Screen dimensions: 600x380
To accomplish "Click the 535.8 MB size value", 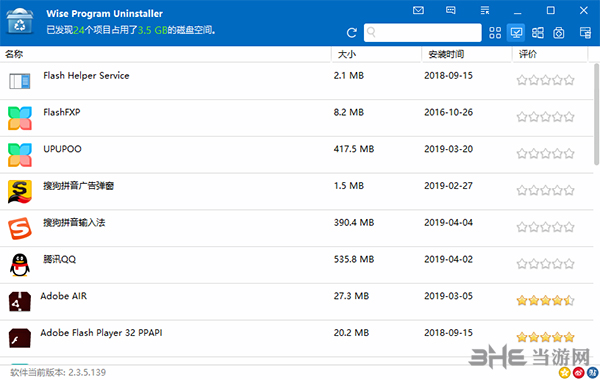I will pyautogui.click(x=354, y=259).
